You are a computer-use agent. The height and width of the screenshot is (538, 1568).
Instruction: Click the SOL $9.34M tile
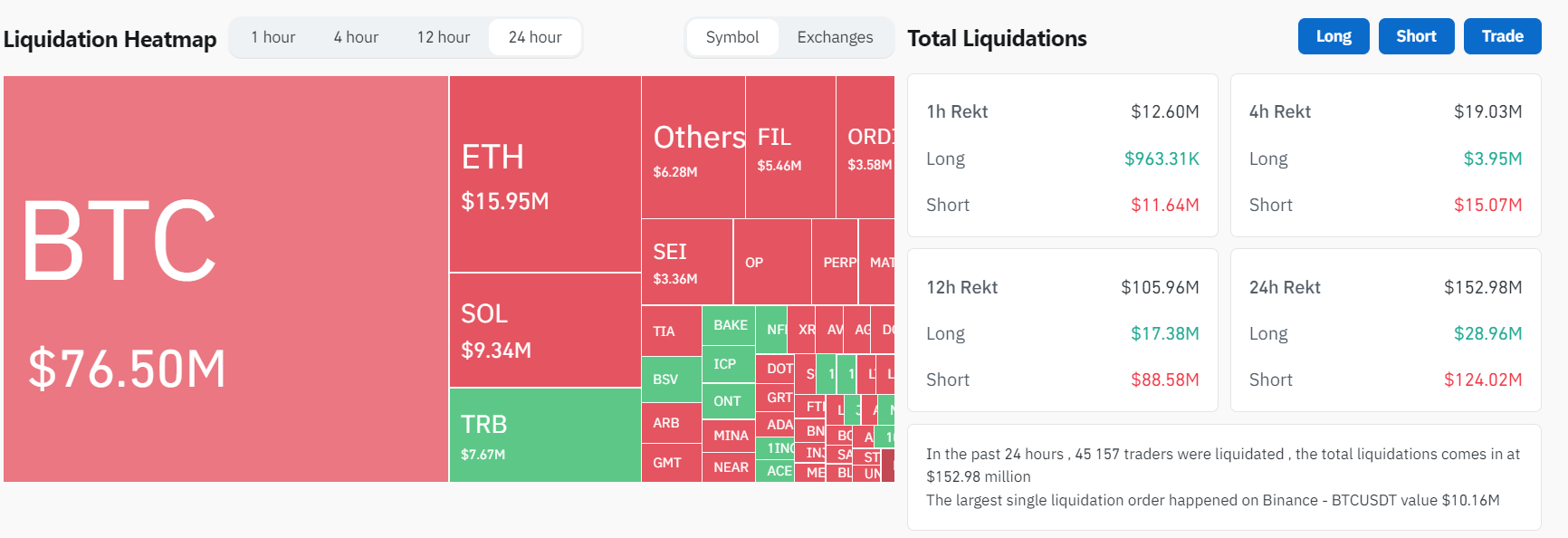545,330
